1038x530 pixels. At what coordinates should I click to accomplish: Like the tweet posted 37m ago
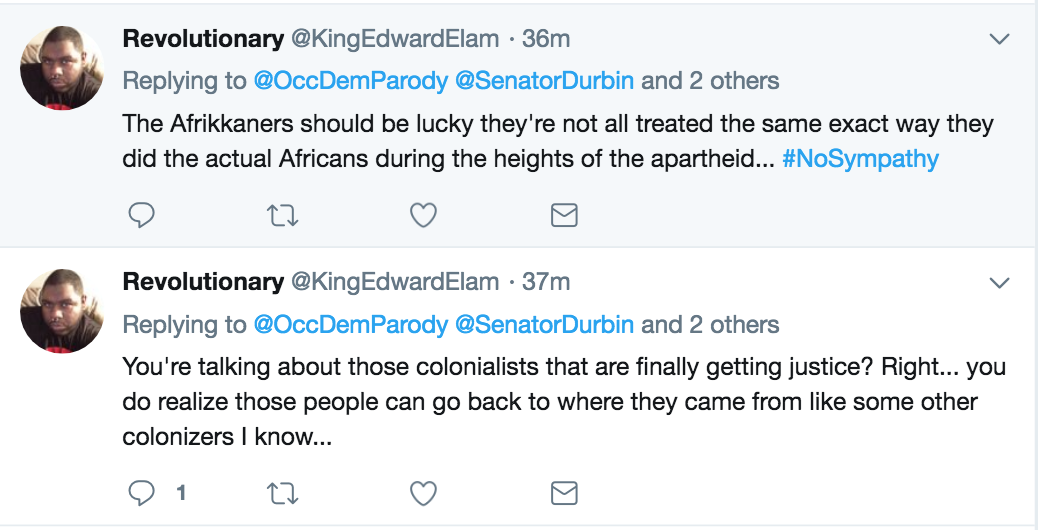[x=424, y=493]
